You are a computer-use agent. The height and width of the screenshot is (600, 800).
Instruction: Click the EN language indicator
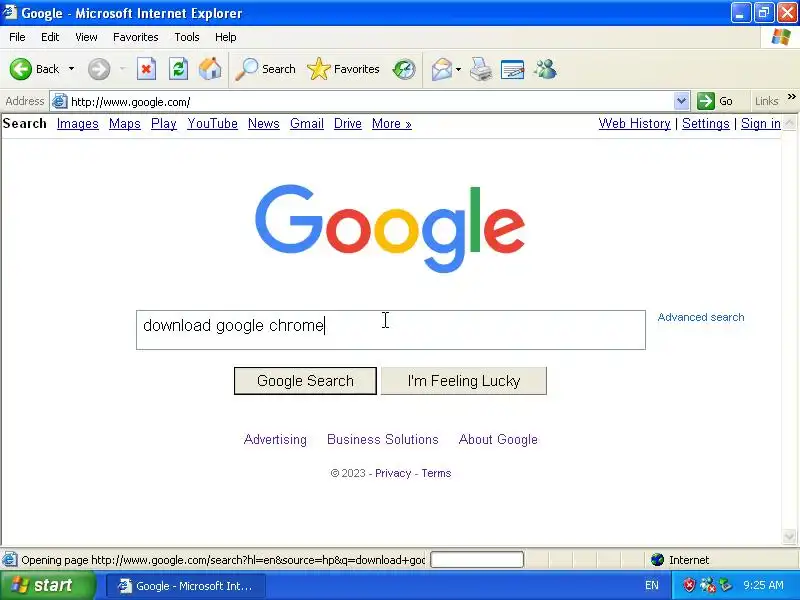(x=652, y=585)
